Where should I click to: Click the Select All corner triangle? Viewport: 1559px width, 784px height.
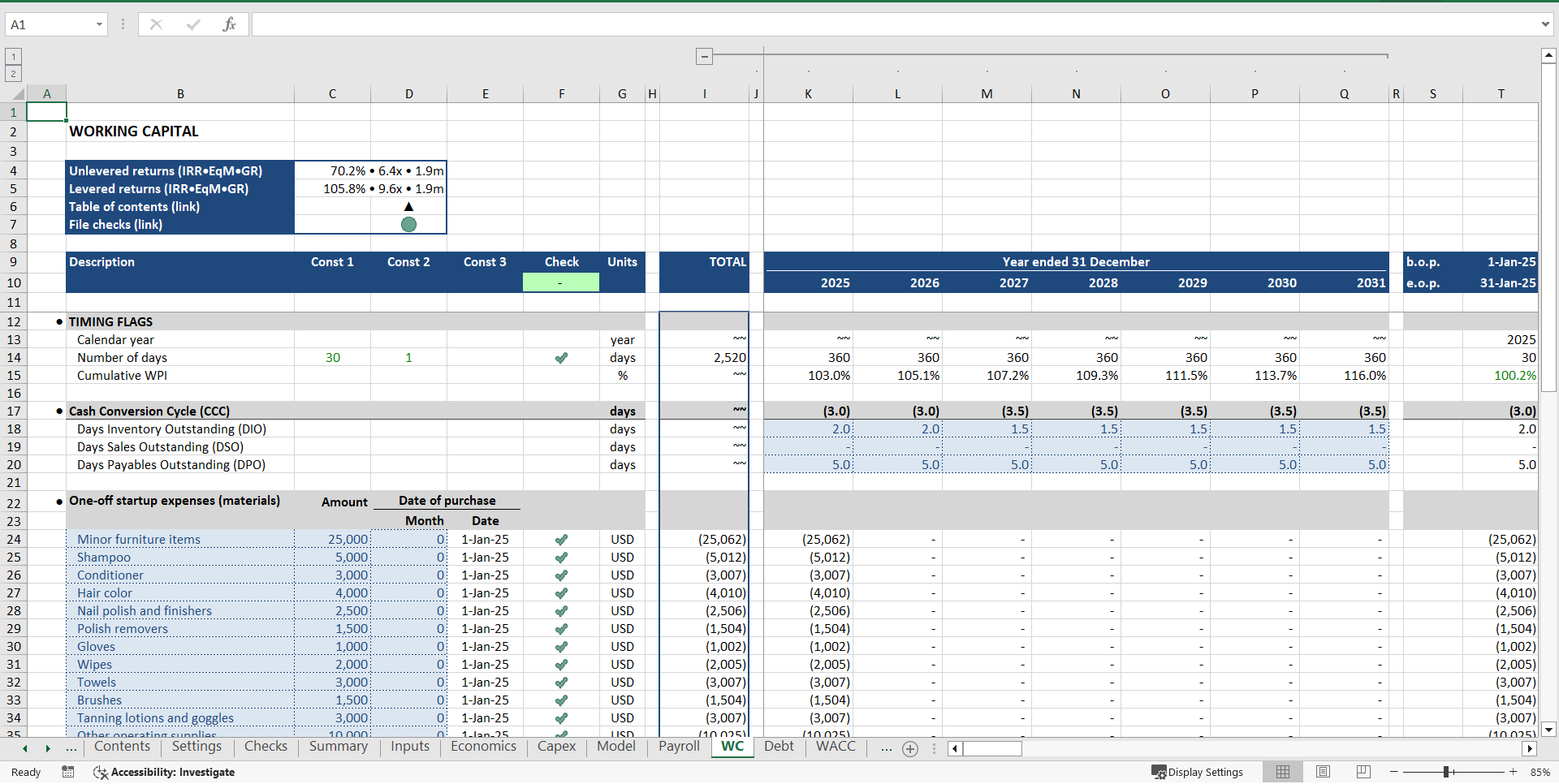point(19,94)
